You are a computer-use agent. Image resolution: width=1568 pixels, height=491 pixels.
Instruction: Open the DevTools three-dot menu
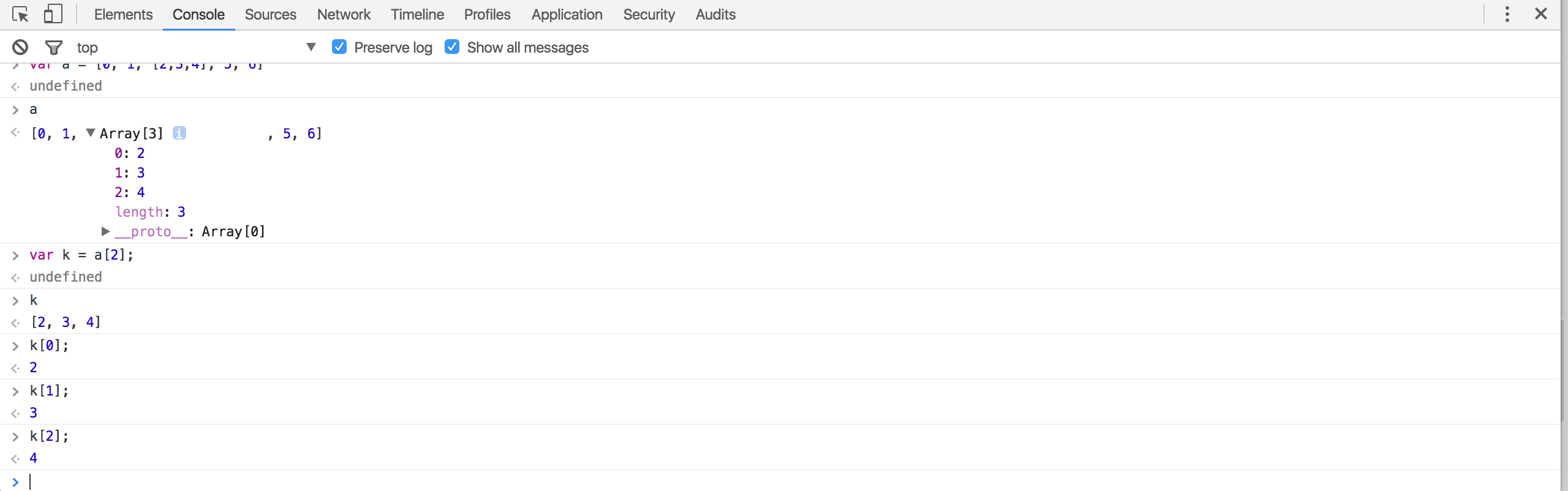(1507, 14)
